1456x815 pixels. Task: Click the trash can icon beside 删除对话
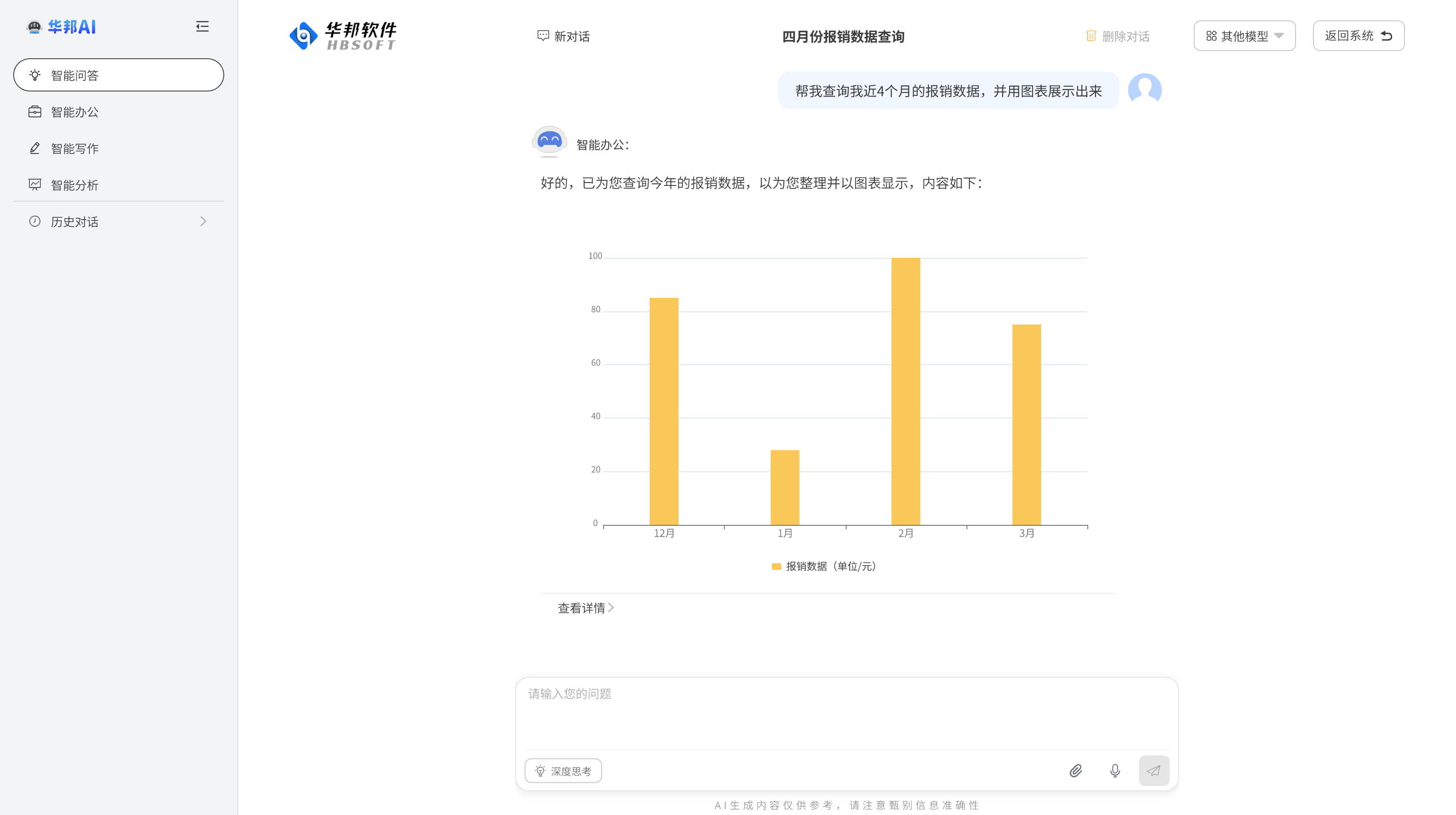coord(1091,36)
